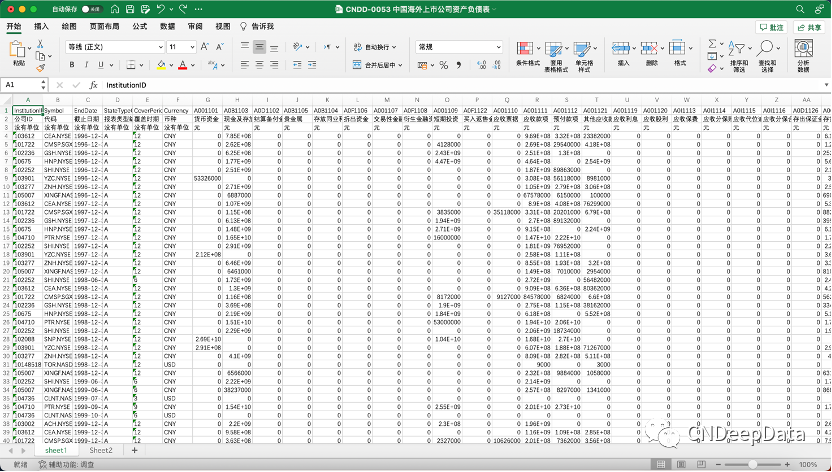Open the more commands ellipsis in title bar
This screenshot has height=472, width=832.
(x=198, y=9)
